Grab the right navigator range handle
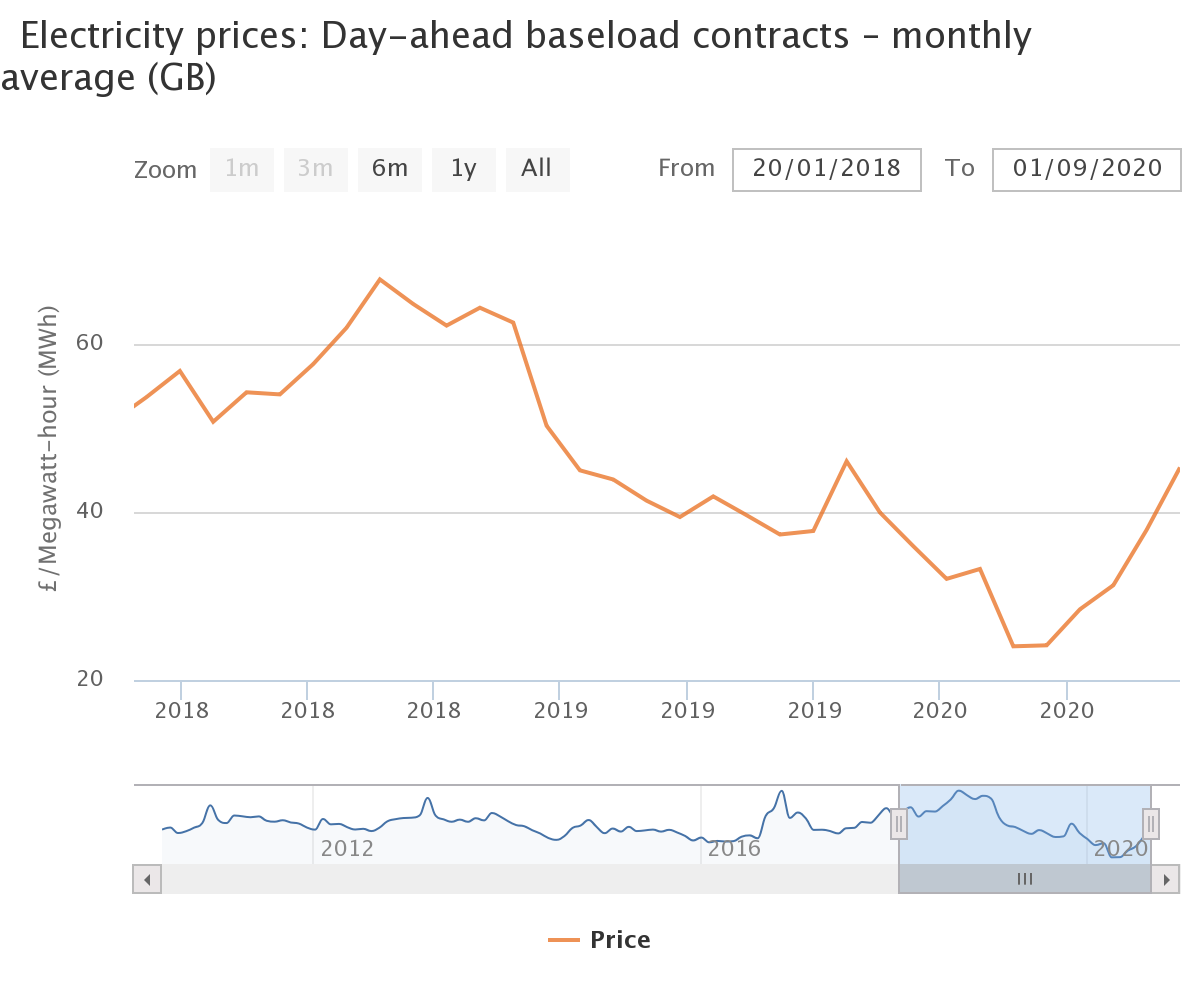The image size is (1200, 1000). [x=1151, y=824]
